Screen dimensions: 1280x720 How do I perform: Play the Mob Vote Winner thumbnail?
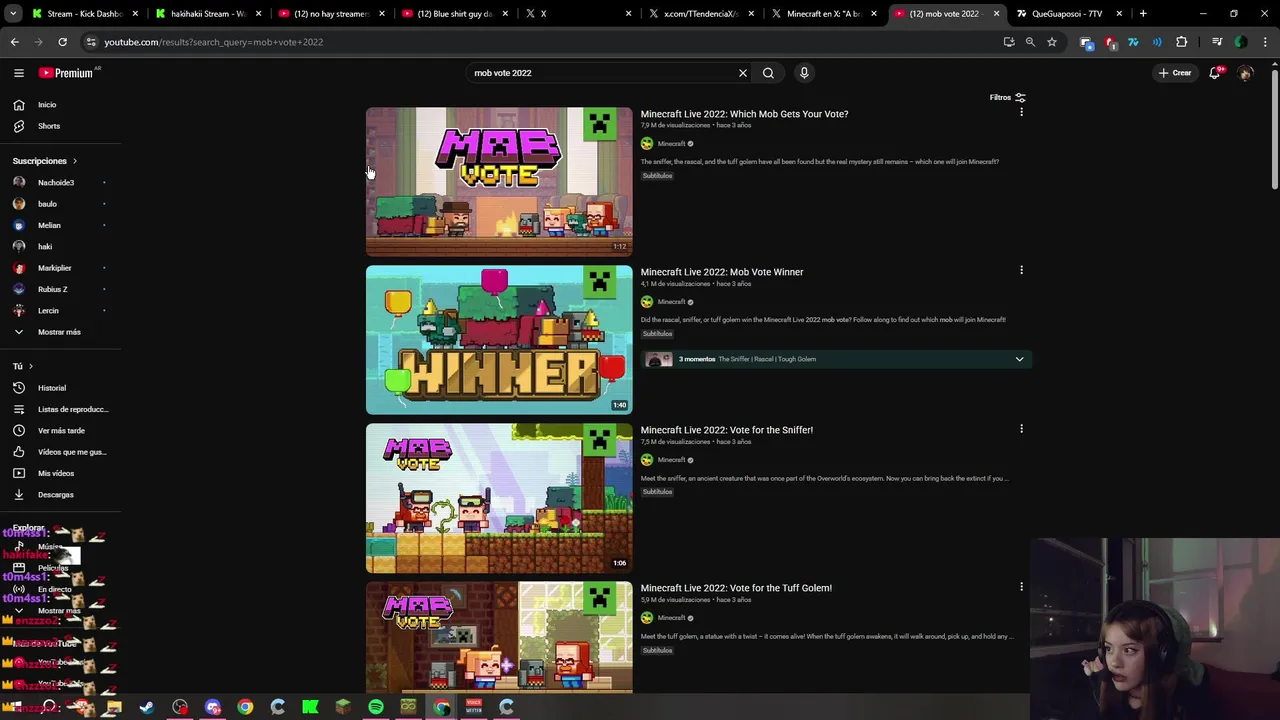pos(499,340)
